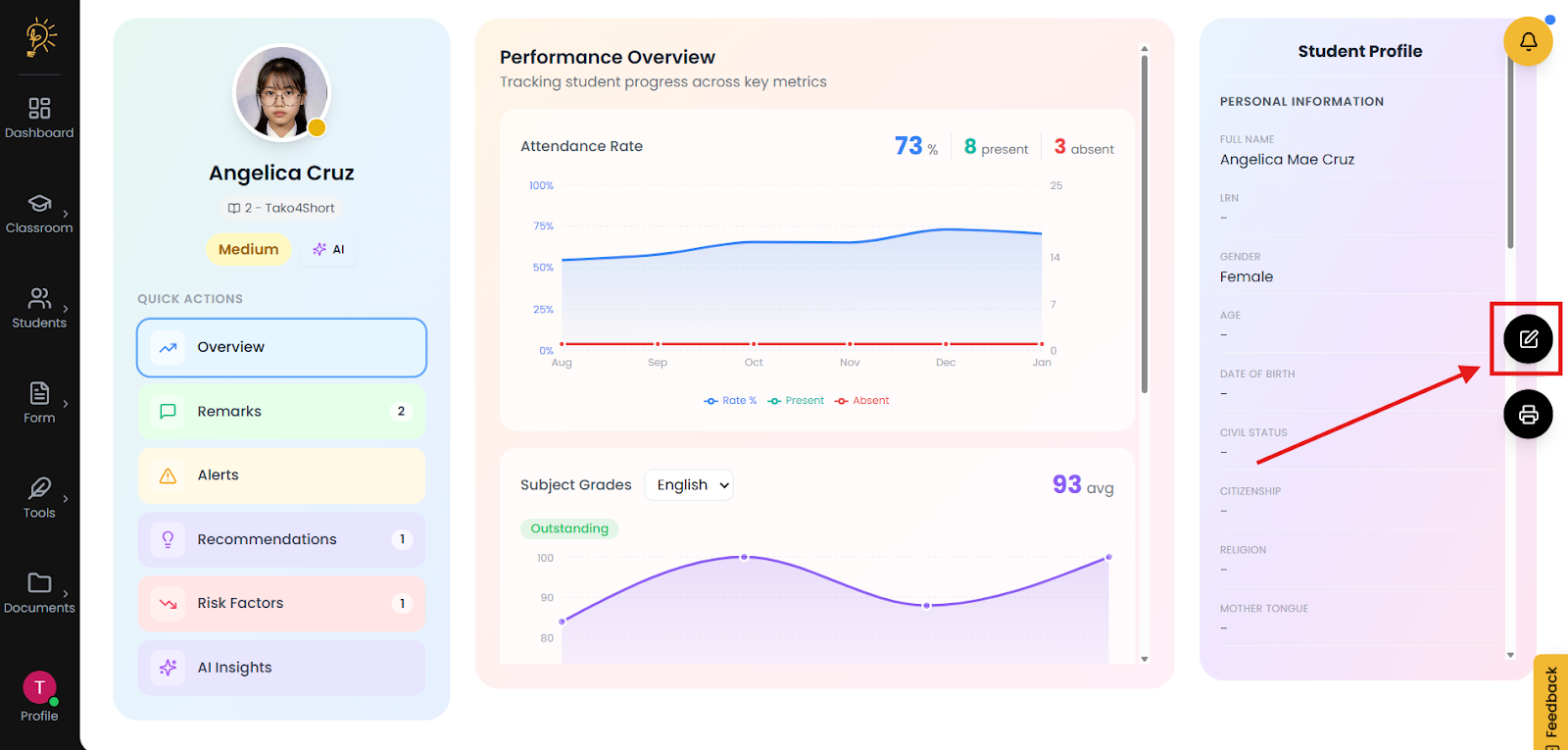Open the Remarks quick action
Image resolution: width=1568 pixels, height=750 pixels.
281,412
